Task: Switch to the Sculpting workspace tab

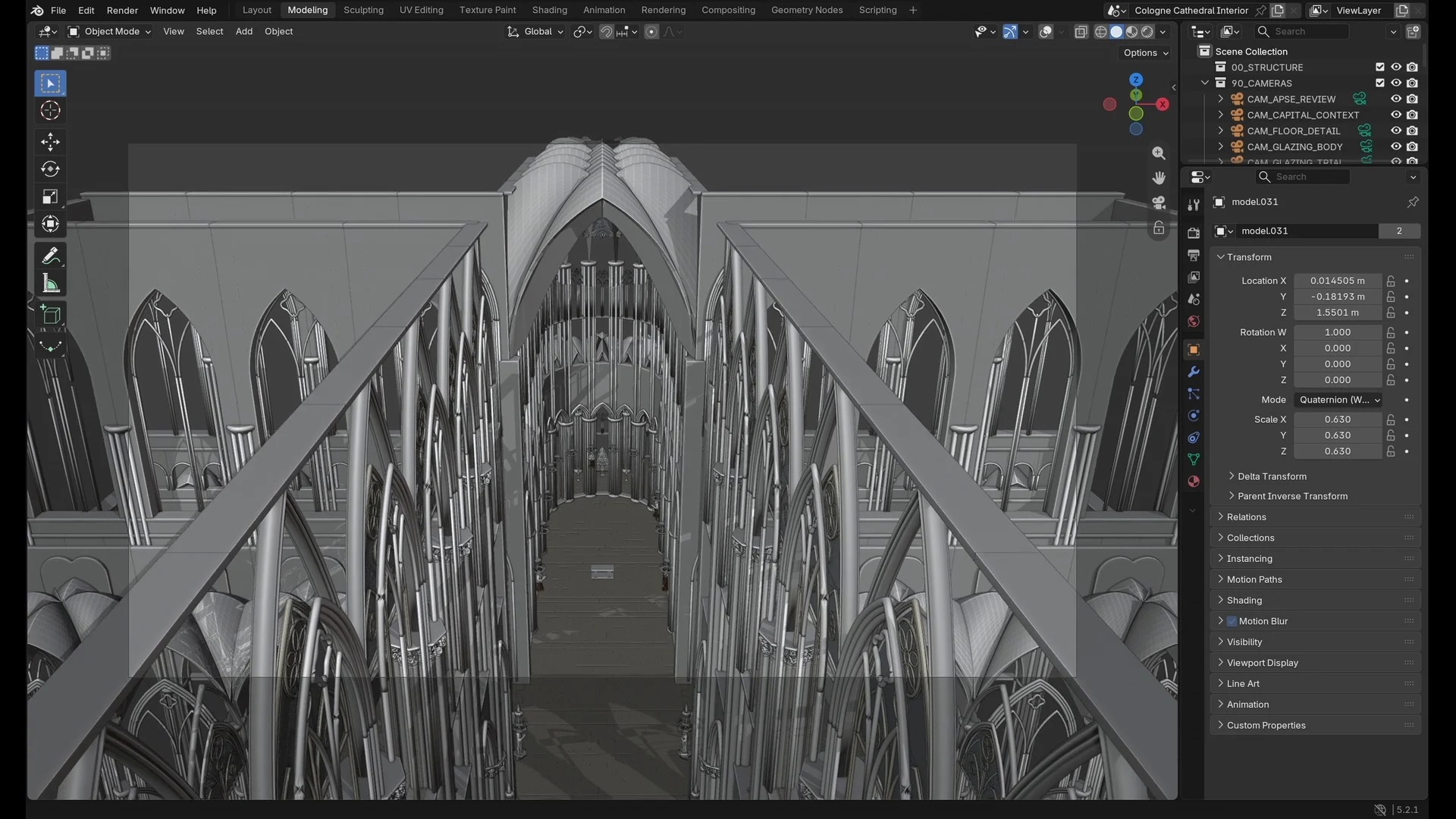Action: tap(363, 11)
